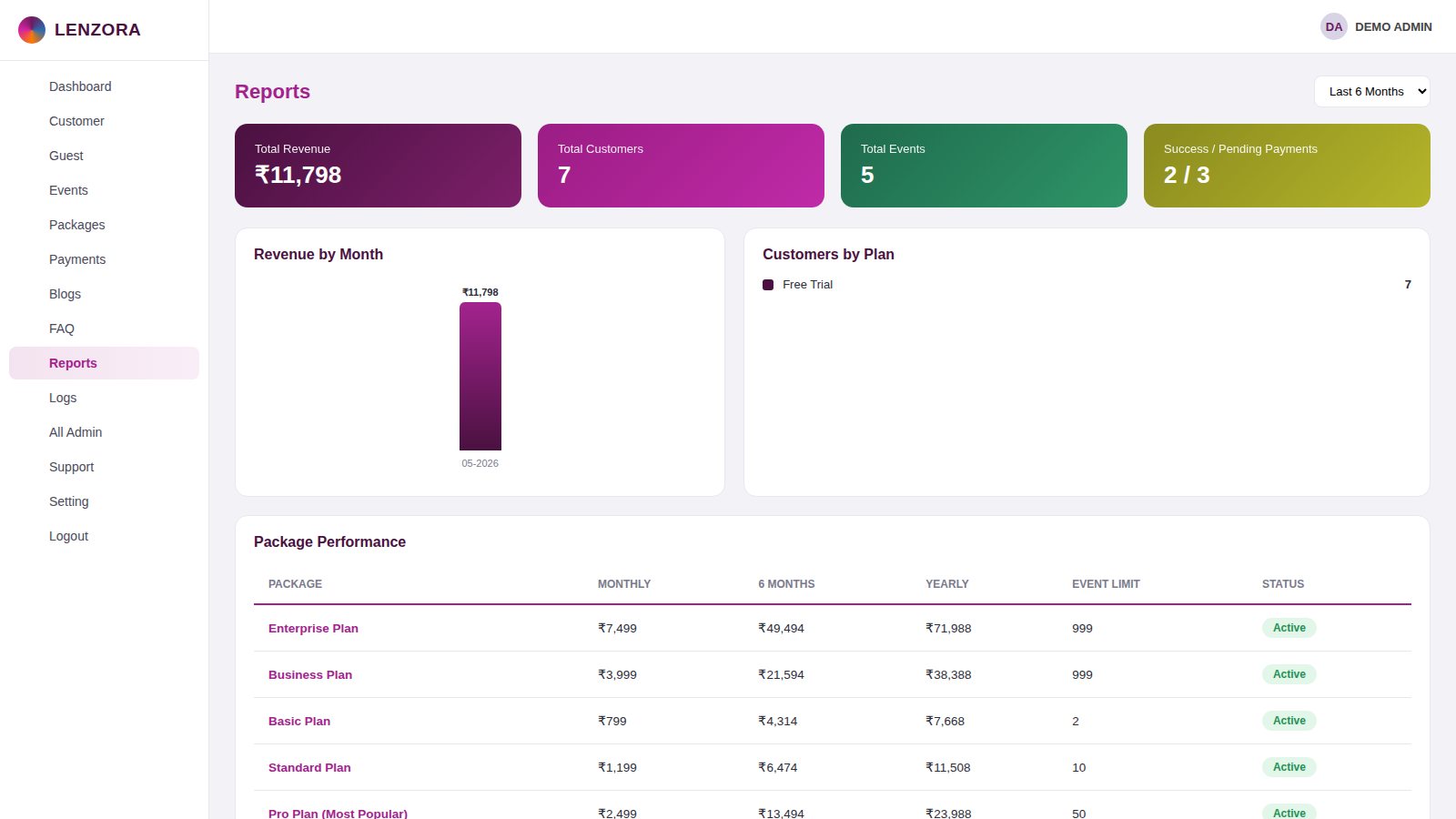Go to Dashboard in sidebar

(104, 86)
